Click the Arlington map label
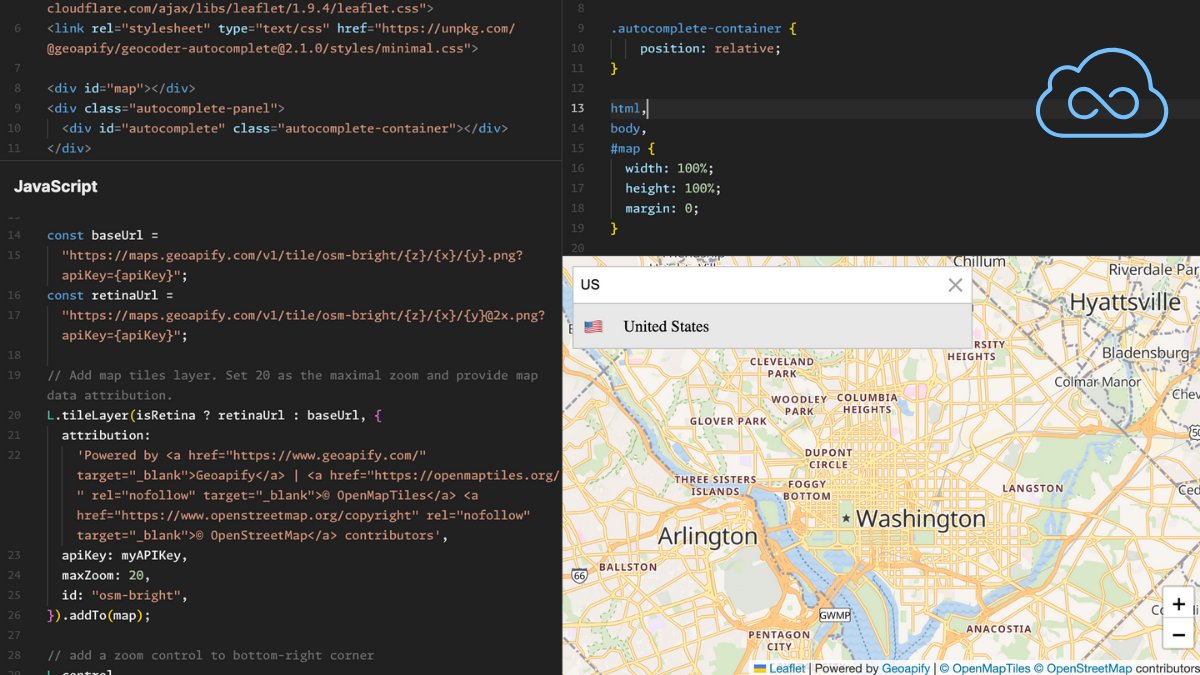 click(707, 536)
